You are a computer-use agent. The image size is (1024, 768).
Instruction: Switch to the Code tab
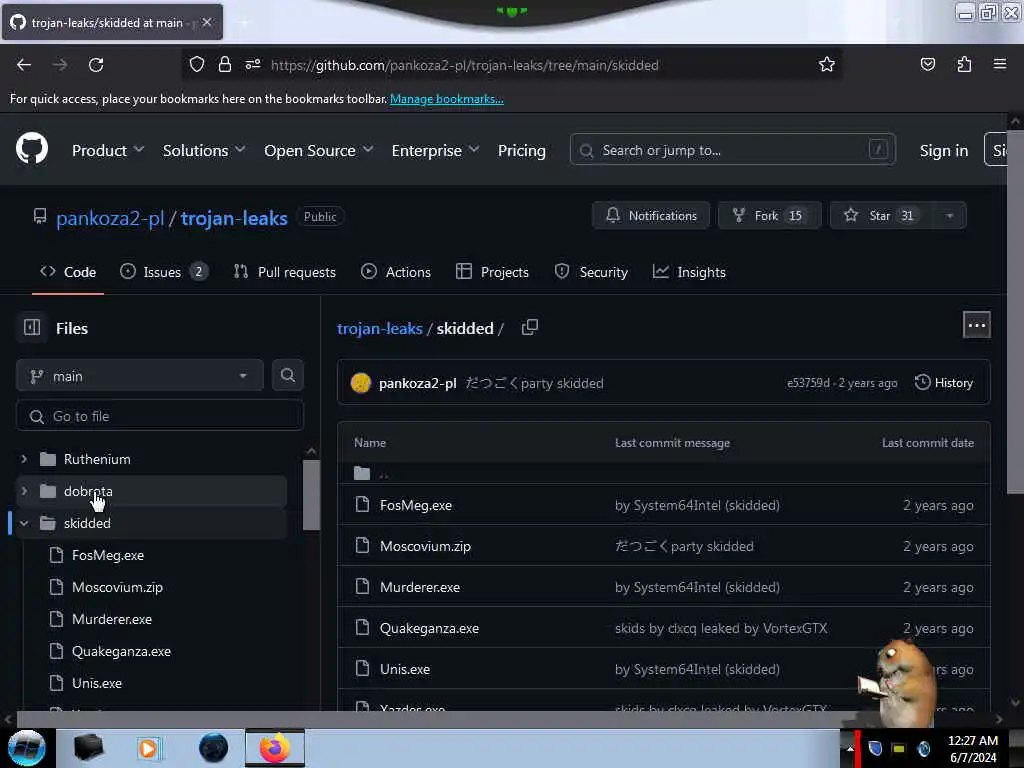68,272
